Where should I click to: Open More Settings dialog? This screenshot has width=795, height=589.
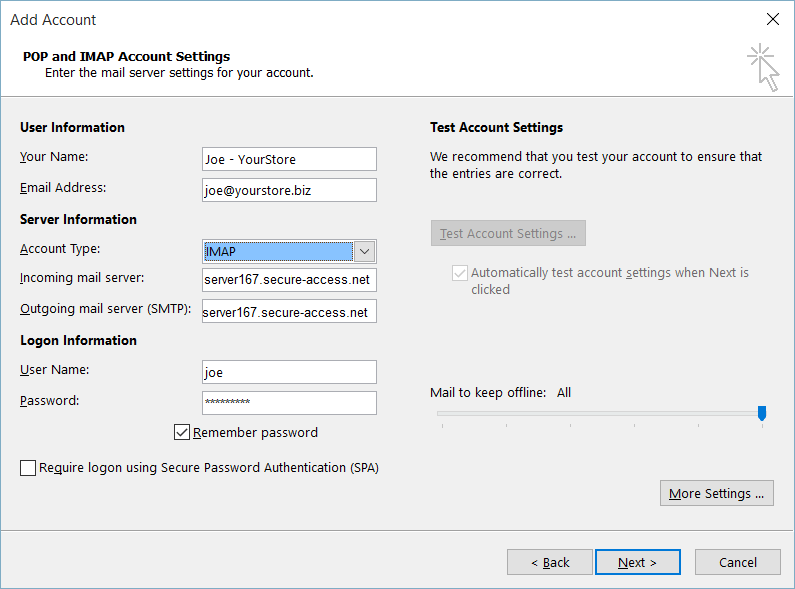coord(716,493)
